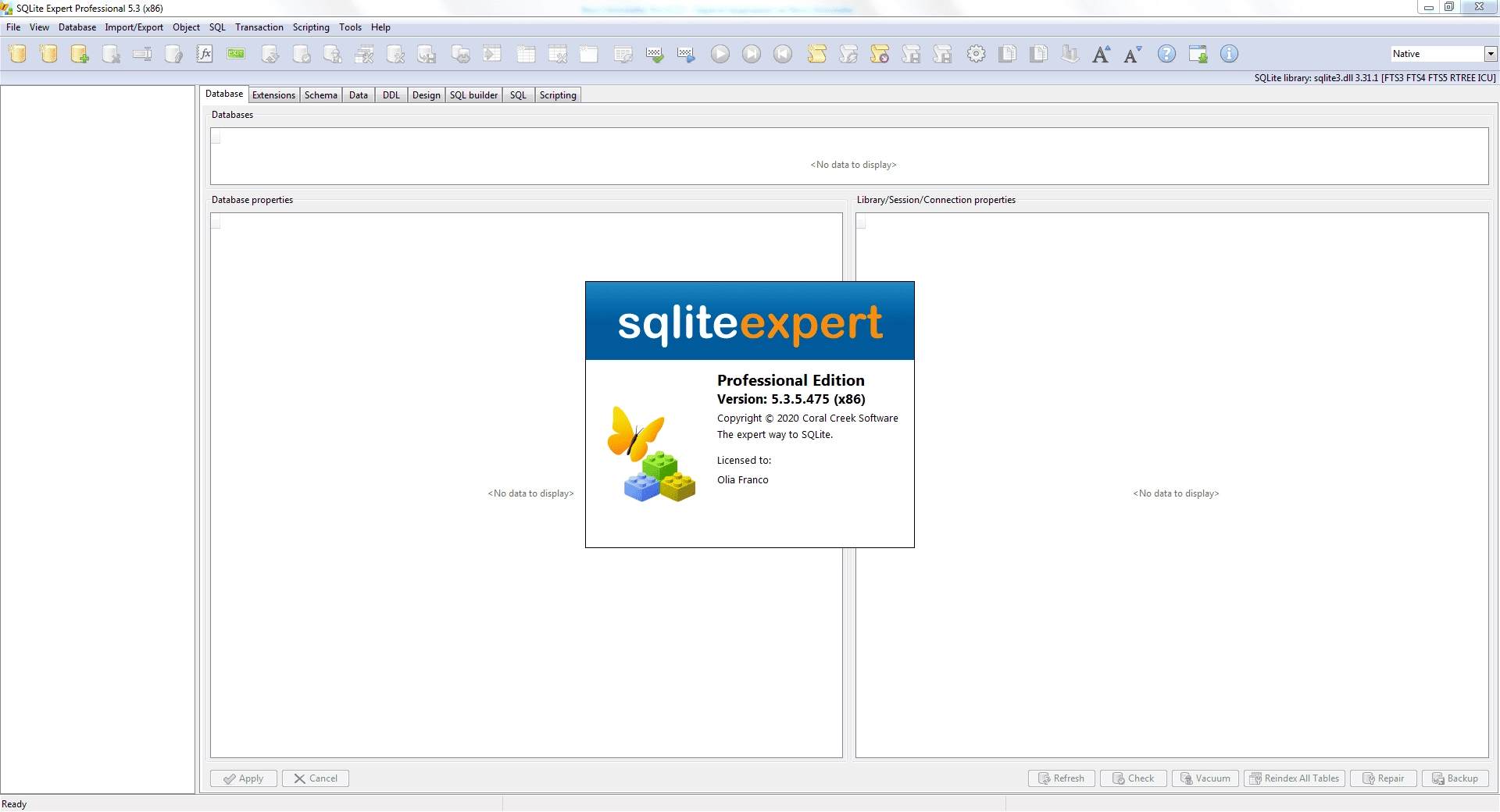Click the butterfly and blocks splash image
Image resolution: width=1500 pixels, height=812 pixels.
(652, 454)
